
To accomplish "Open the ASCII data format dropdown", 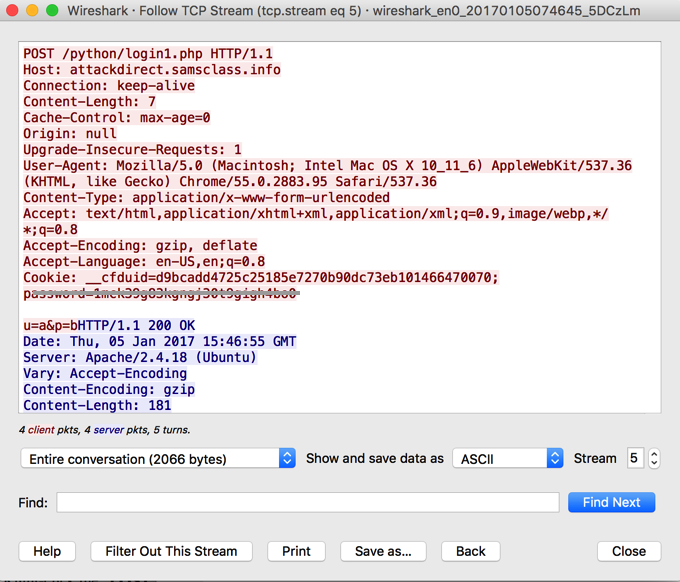I will point(507,459).
